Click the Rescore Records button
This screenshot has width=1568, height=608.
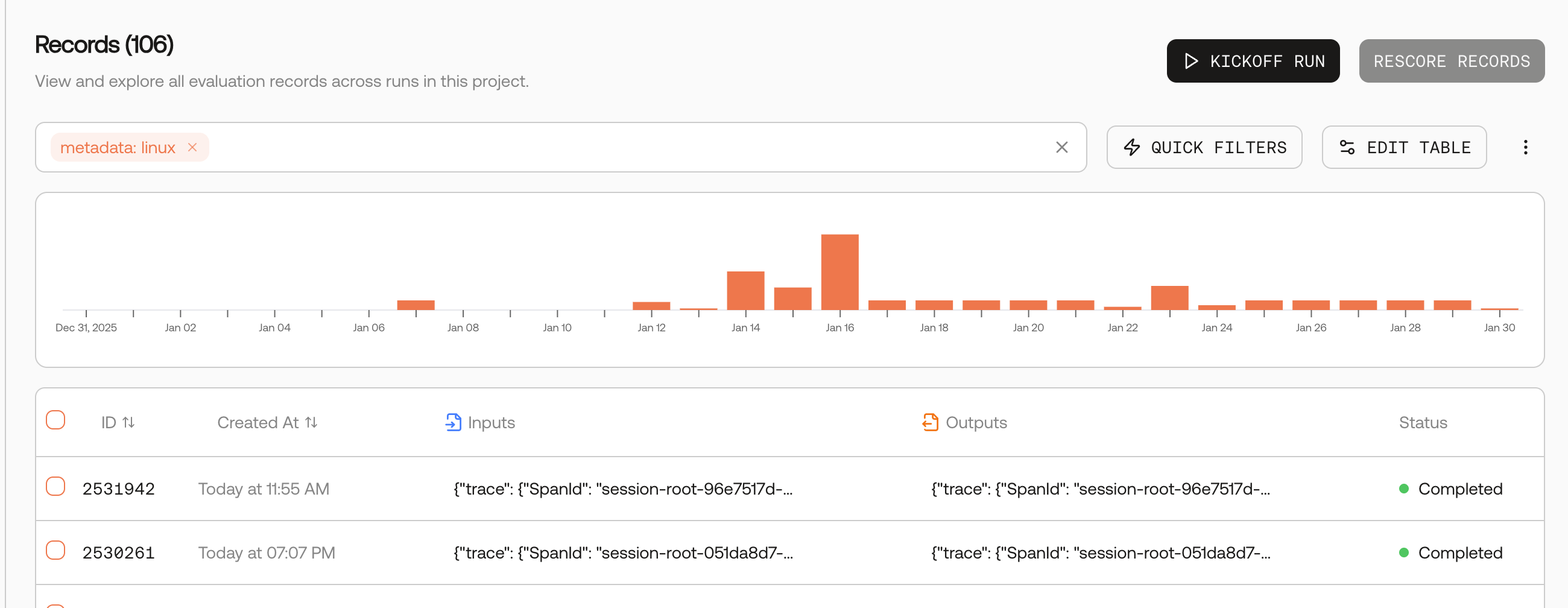pos(1451,61)
